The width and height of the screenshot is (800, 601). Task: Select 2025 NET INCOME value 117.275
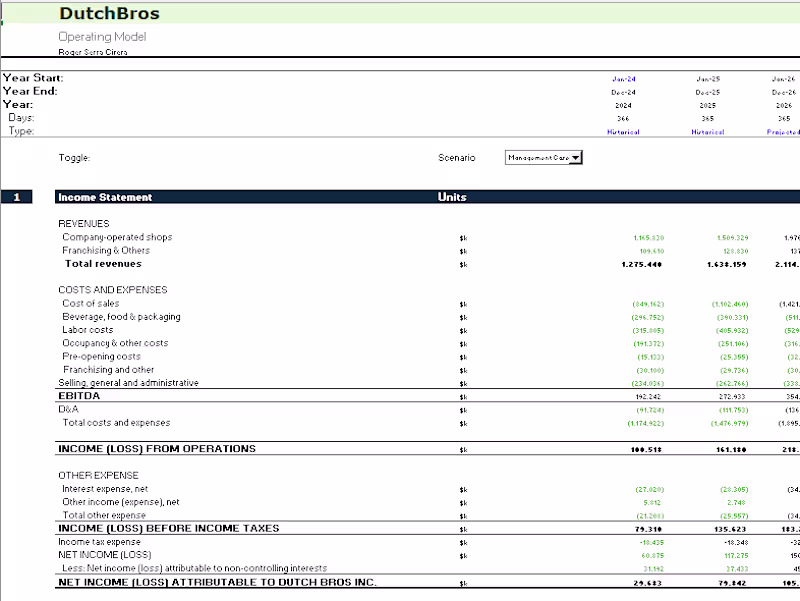click(736, 556)
